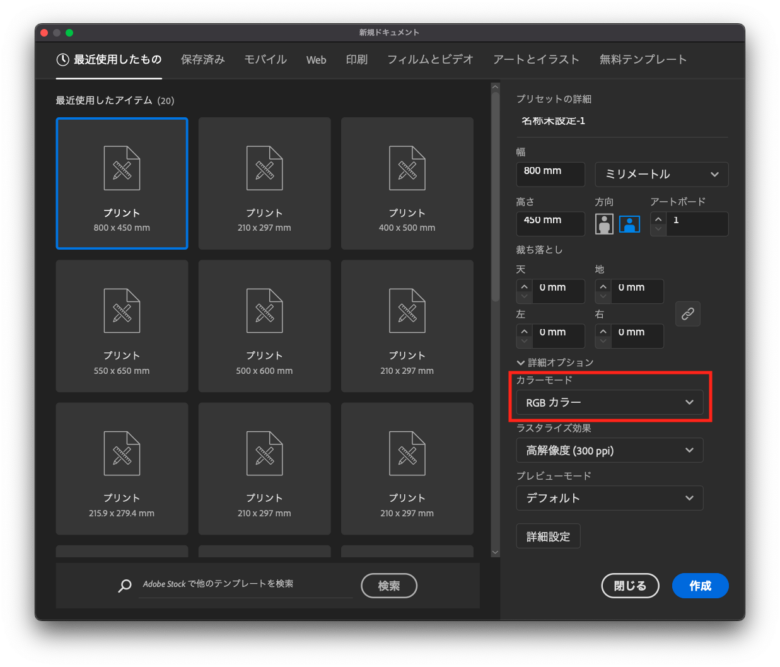Pick the 550 x 650 mm preset icon
This screenshot has width=780, height=667.
click(121, 310)
